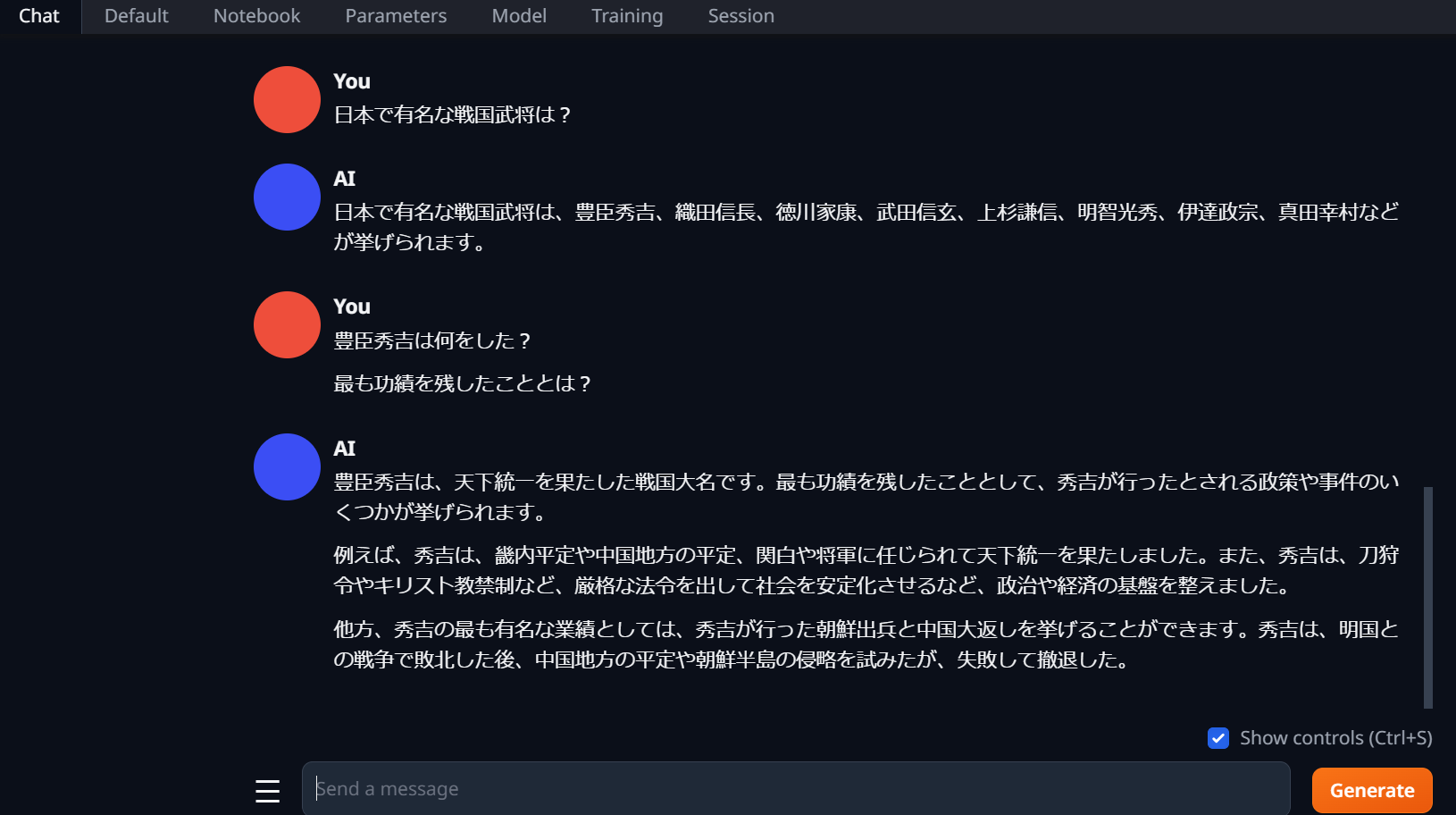Click the orange Generate button
The height and width of the screenshot is (815, 1456).
tap(1372, 790)
